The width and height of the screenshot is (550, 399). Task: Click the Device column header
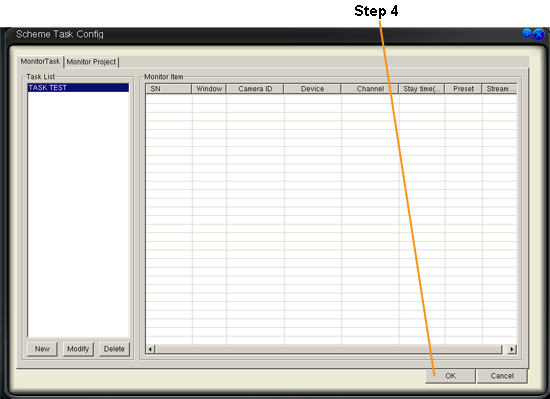pyautogui.click(x=312, y=89)
